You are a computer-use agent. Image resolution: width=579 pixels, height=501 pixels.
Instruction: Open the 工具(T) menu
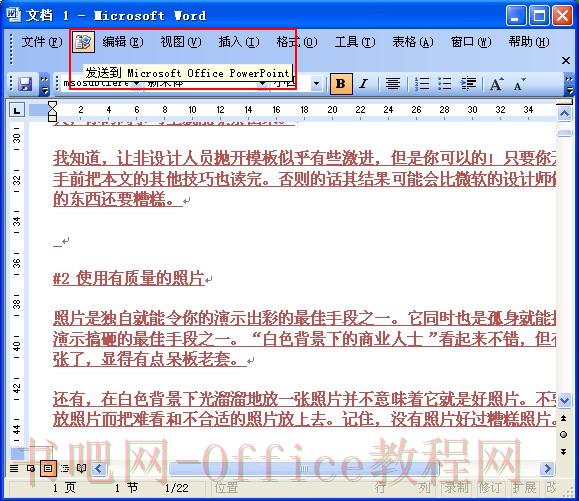click(x=355, y=42)
